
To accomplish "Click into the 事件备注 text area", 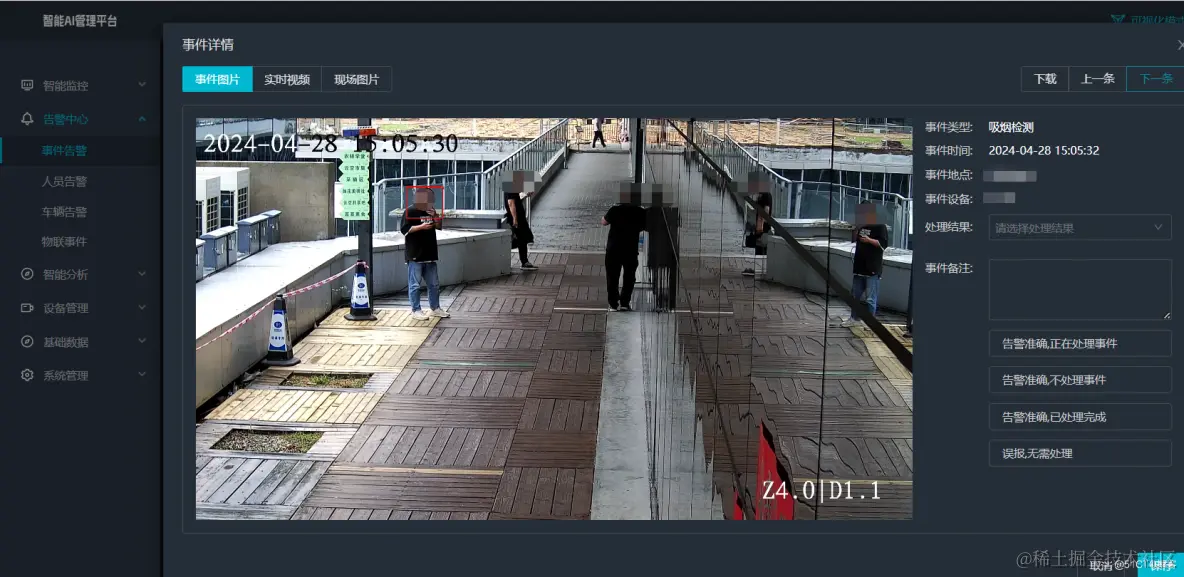I will 1080,290.
